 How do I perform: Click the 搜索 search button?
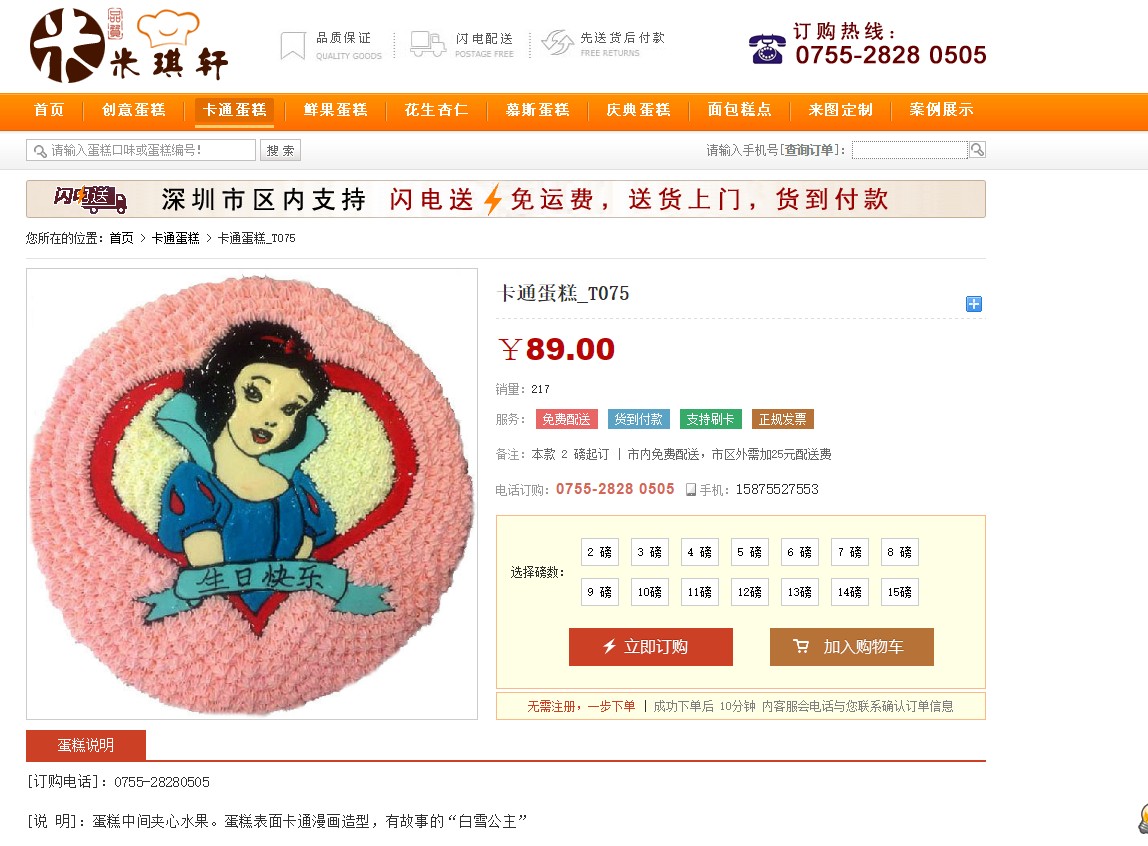[280, 150]
